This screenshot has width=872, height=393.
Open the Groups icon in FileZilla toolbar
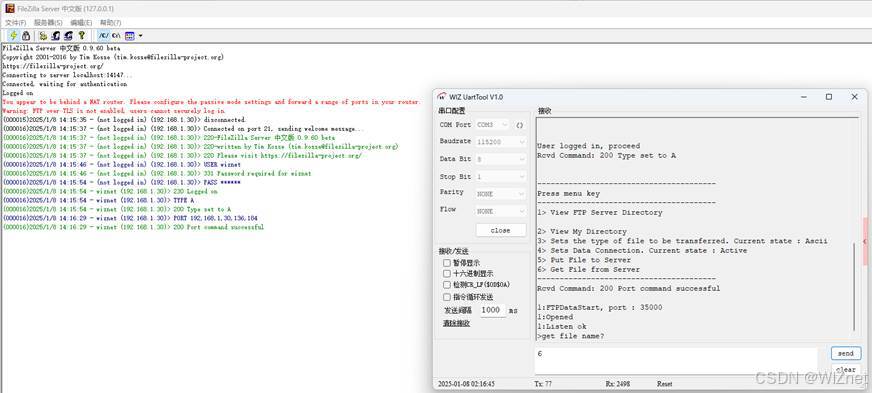pos(68,36)
